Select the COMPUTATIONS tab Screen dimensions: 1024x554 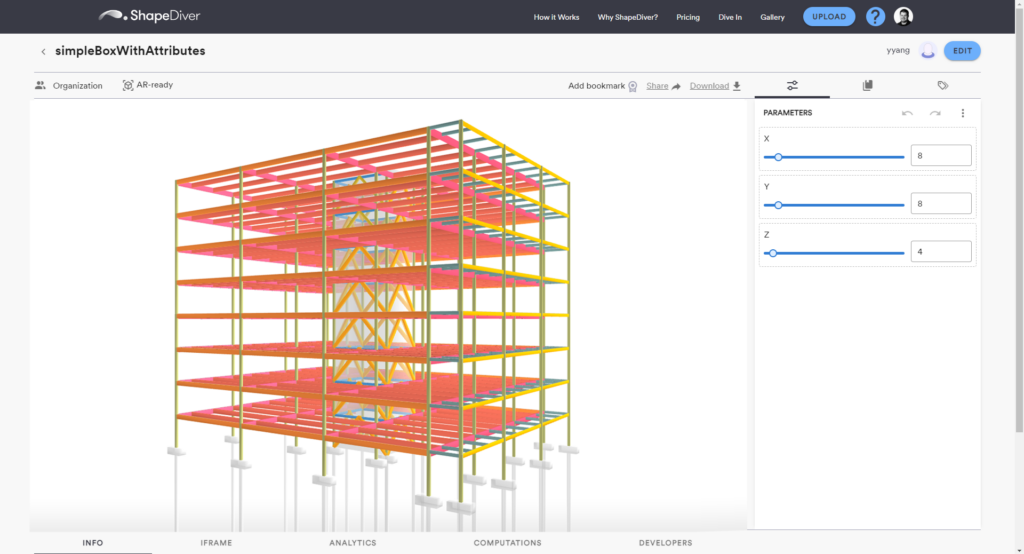pos(507,543)
